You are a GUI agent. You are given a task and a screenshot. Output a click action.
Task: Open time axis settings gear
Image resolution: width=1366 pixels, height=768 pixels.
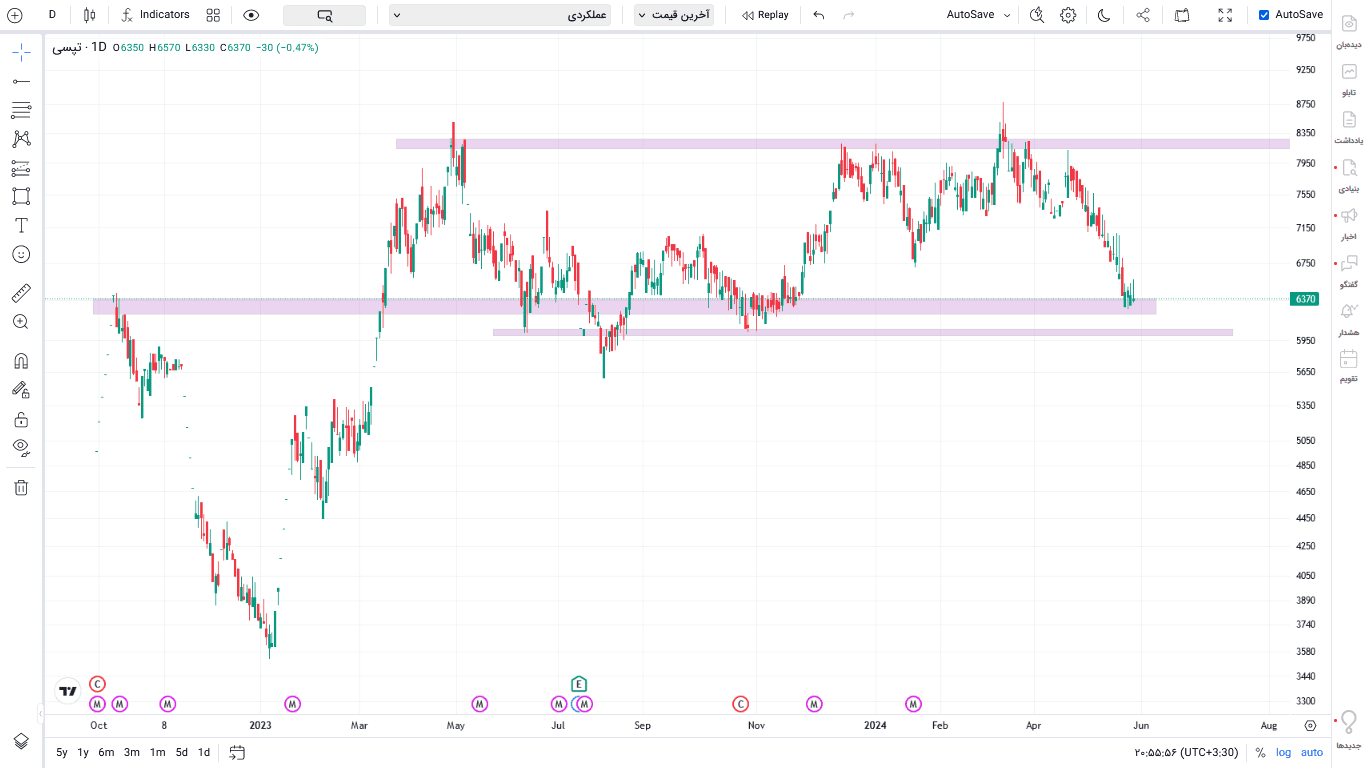[1310, 726]
